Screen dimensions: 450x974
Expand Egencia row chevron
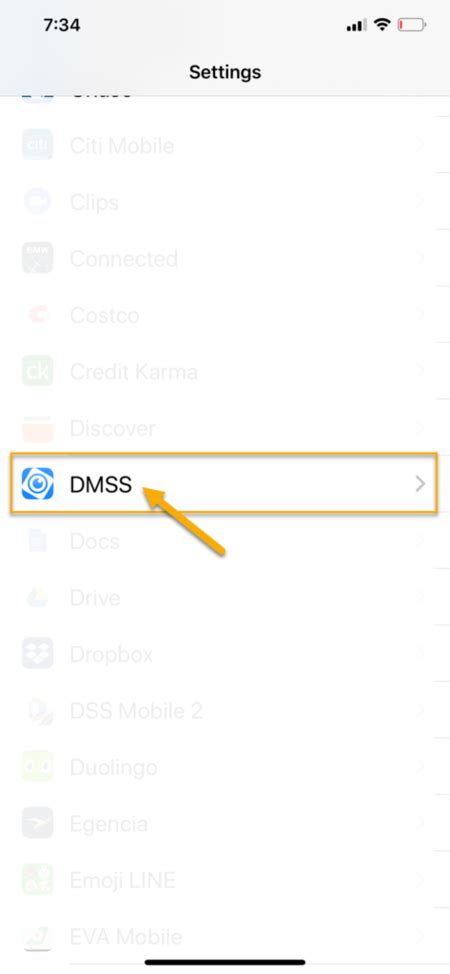[421, 823]
